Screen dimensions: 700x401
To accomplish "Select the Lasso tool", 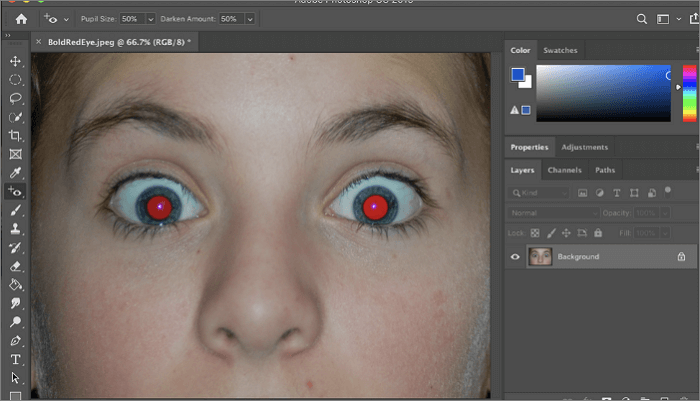I will point(15,99).
